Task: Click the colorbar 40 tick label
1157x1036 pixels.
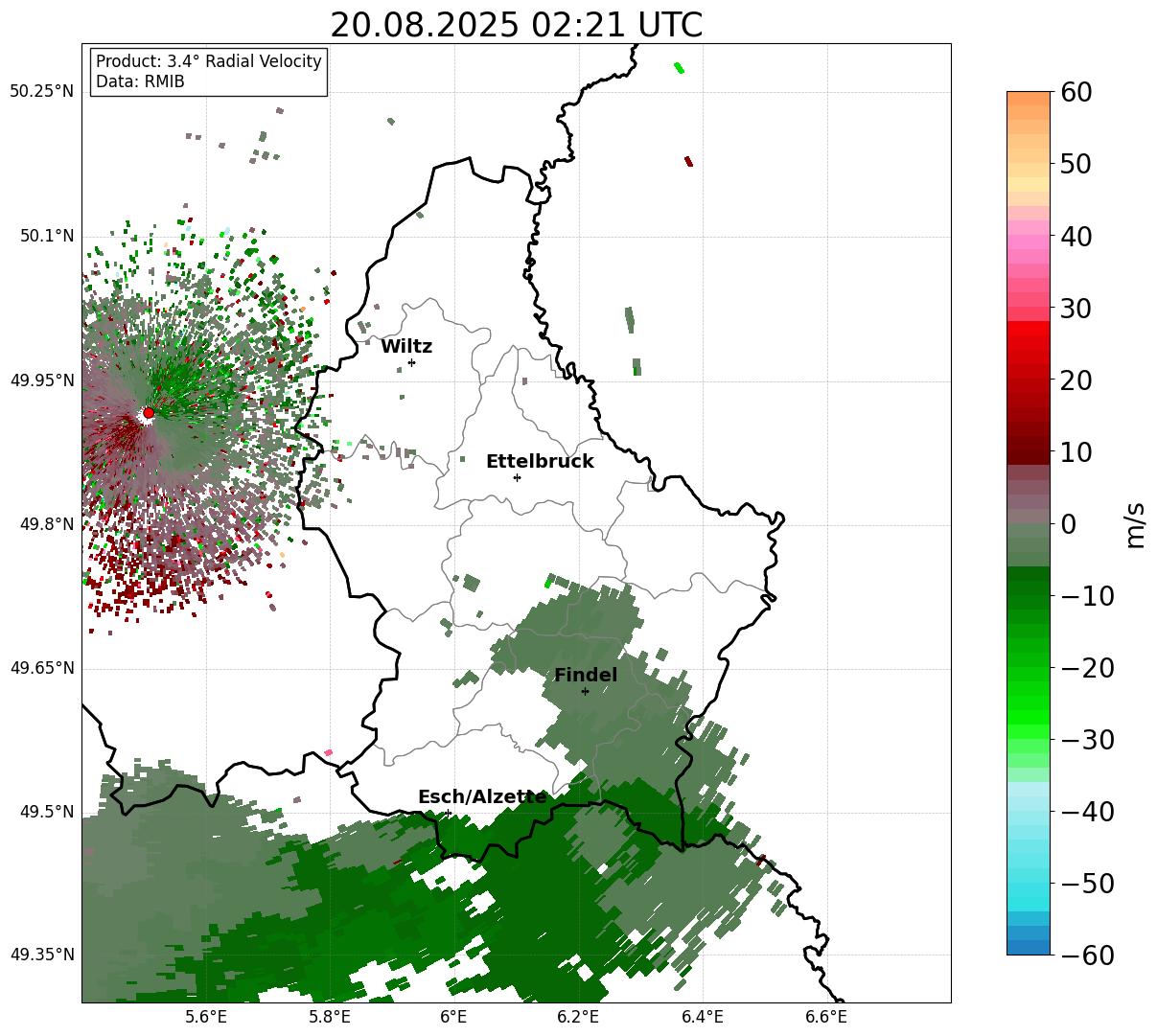Action: 1075,236
